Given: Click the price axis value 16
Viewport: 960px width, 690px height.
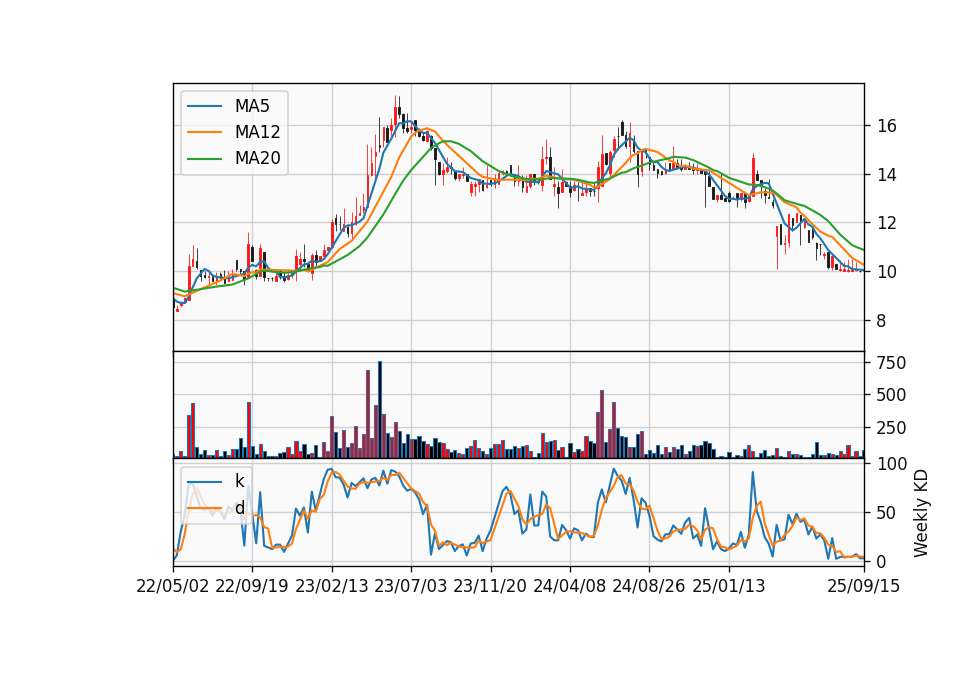Looking at the screenshot, I should click(x=887, y=126).
